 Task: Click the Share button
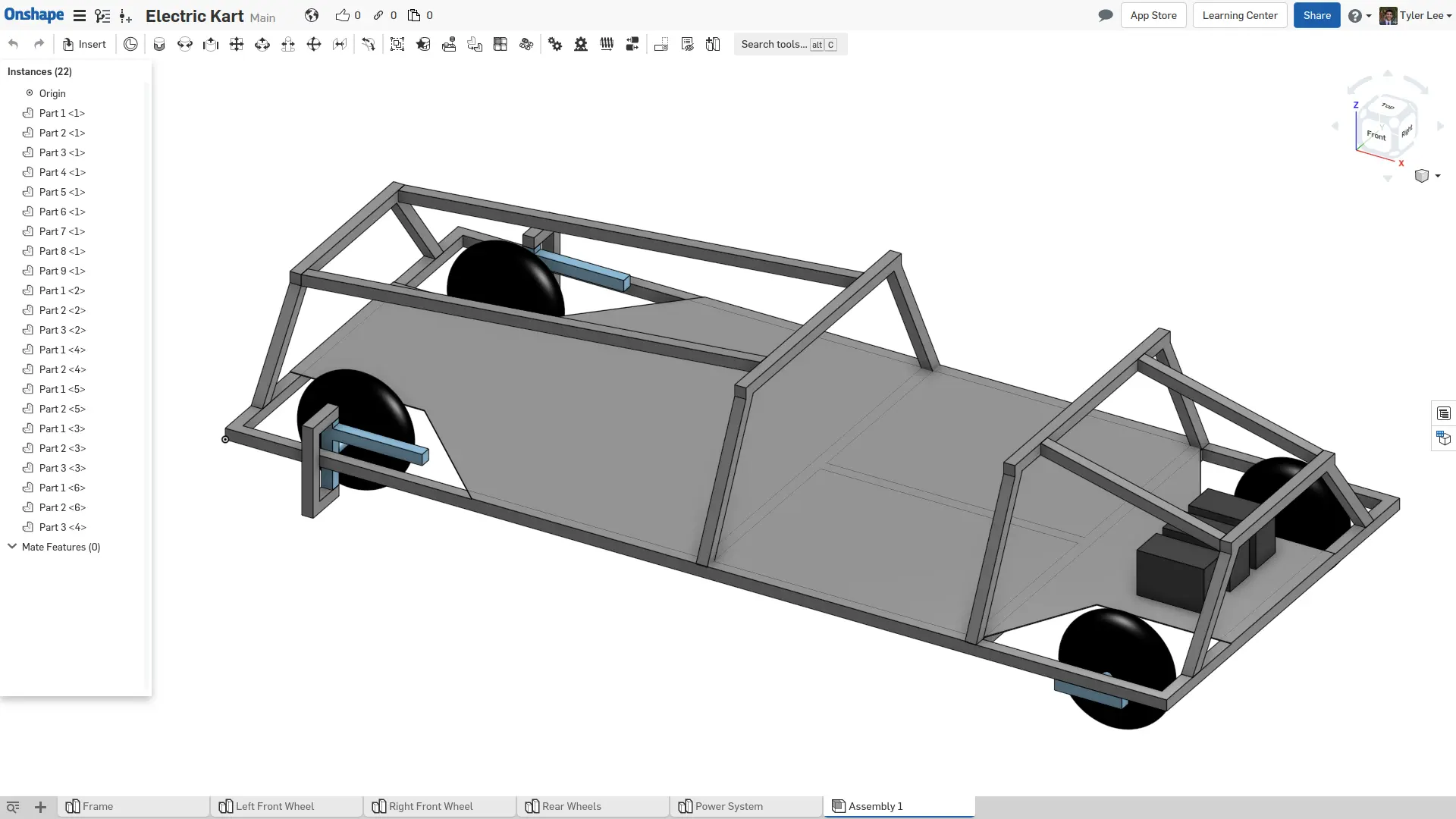1316,15
